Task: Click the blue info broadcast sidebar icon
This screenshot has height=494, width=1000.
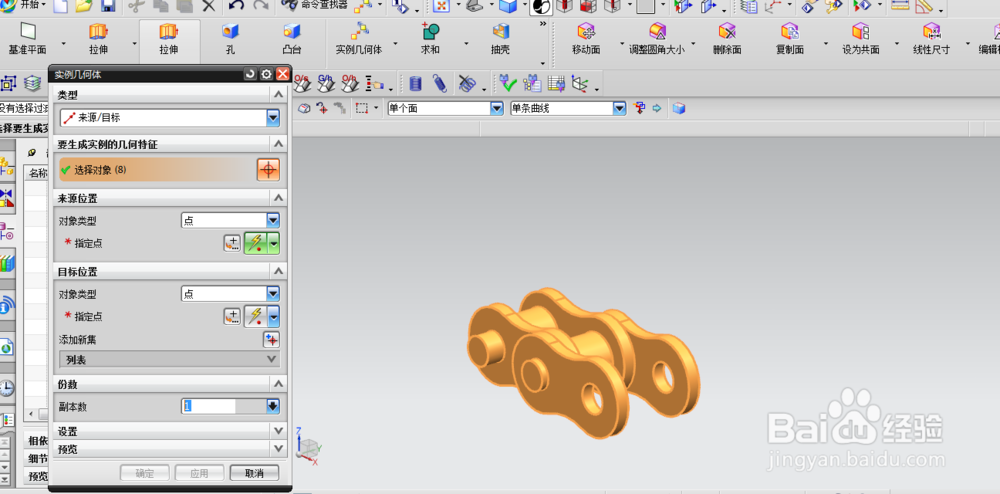Action: (x=6, y=307)
